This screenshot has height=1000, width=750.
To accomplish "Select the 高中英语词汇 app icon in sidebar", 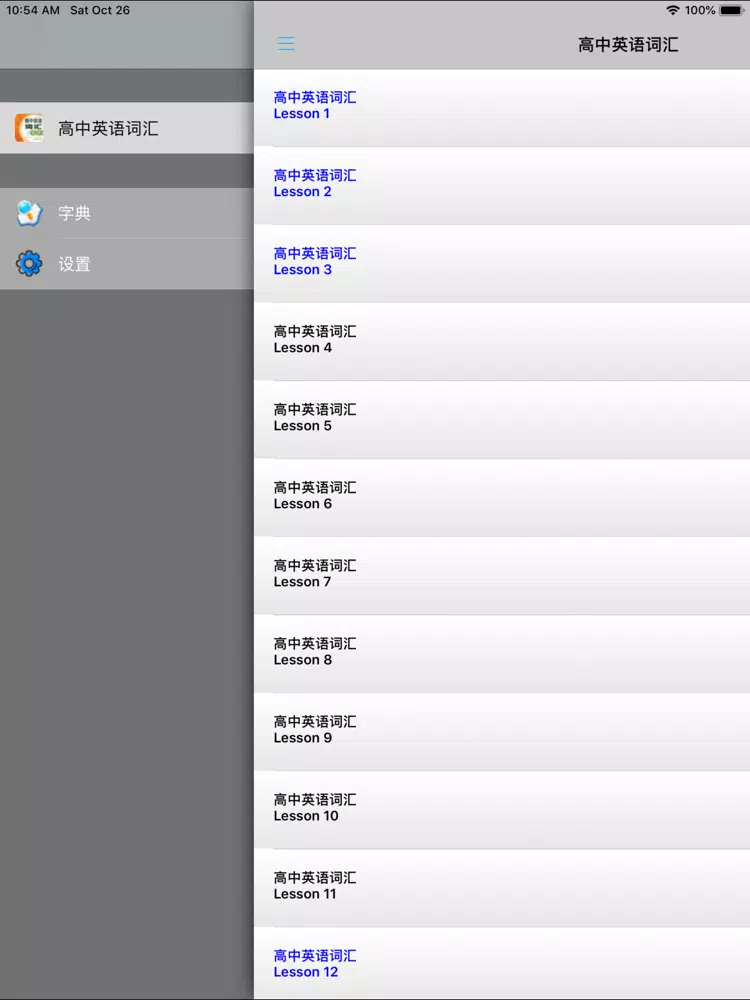I will 29,128.
